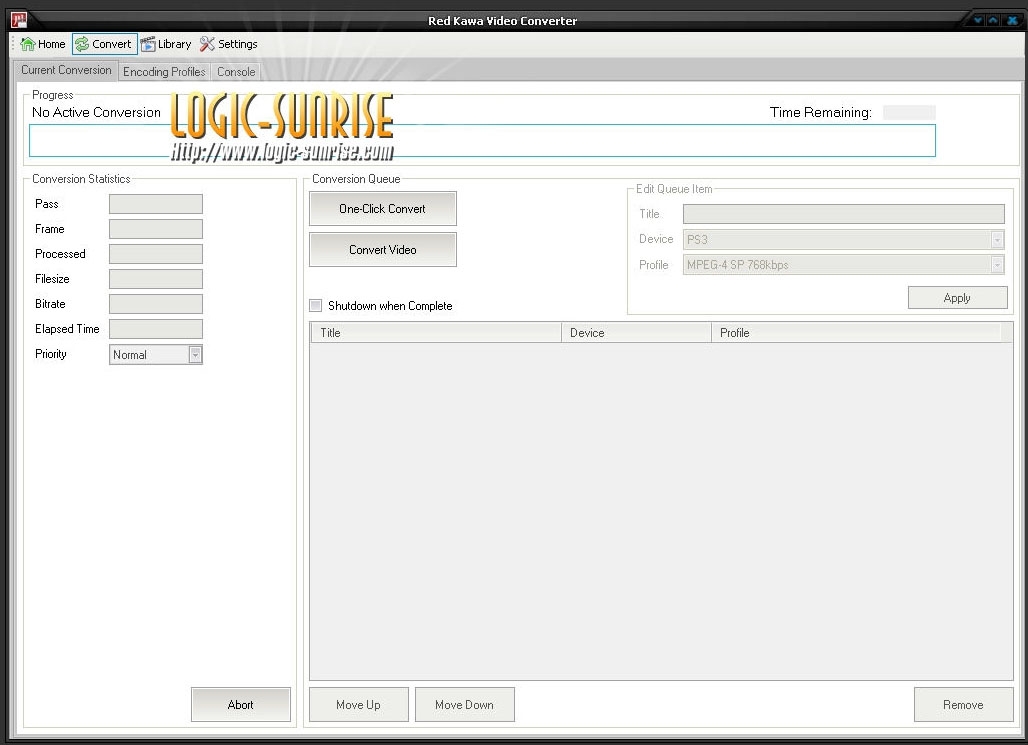The height and width of the screenshot is (745, 1028).
Task: Select the Convert toolbar item
Action: point(104,44)
